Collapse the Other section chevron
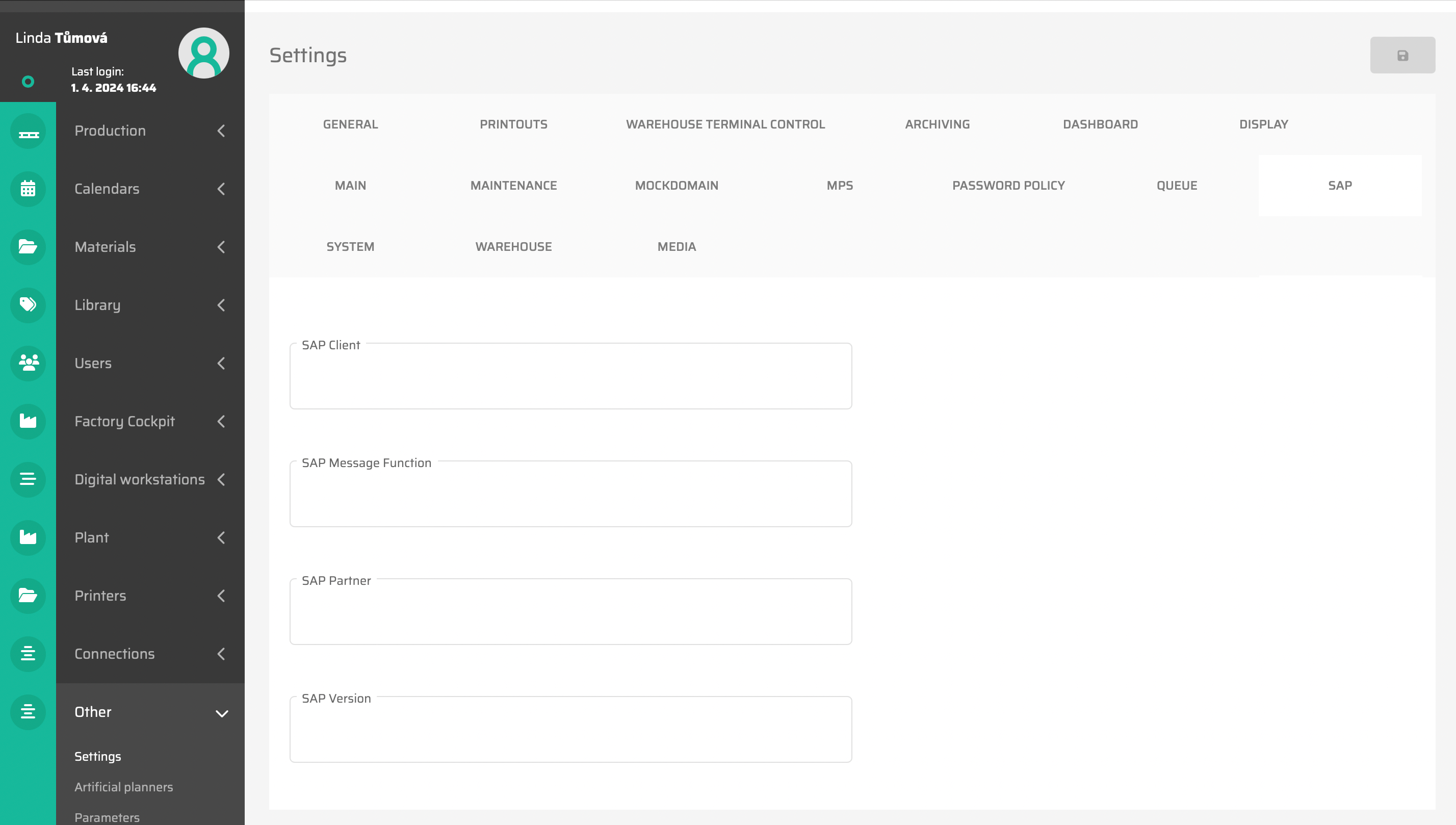Screen dimensions: 1456x825 (x=222, y=713)
